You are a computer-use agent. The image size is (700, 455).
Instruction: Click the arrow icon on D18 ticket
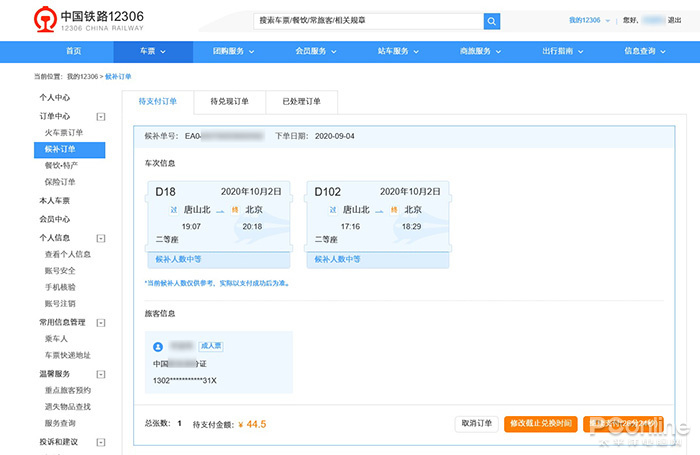pos(220,211)
